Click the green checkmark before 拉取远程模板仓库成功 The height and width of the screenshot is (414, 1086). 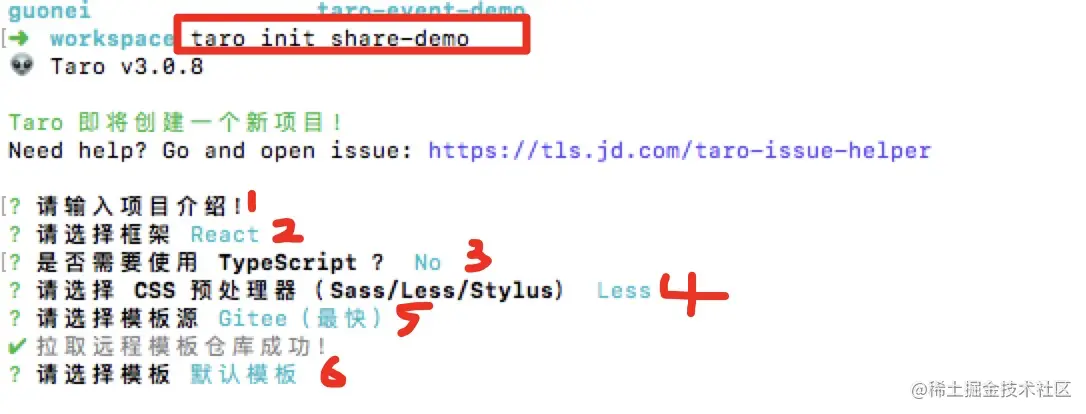[17, 346]
